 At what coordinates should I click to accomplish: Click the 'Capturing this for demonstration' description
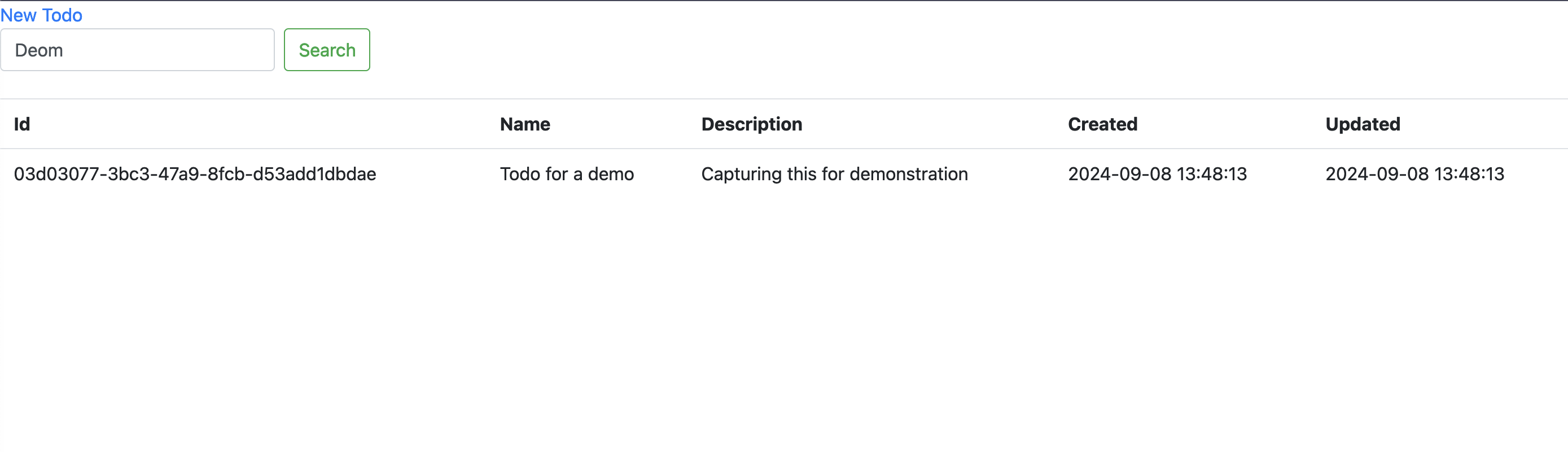pyautogui.click(x=835, y=174)
